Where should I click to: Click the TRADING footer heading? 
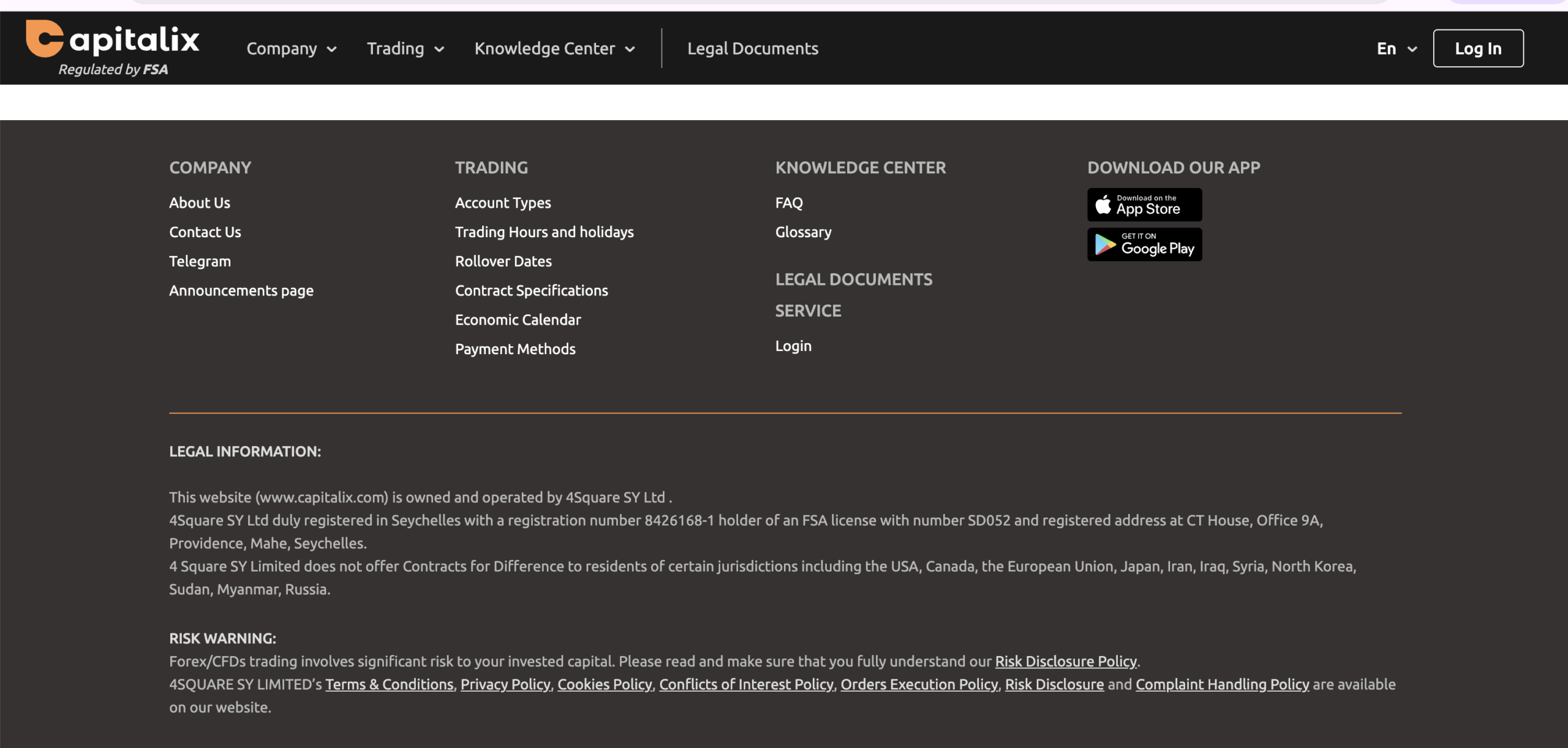[x=491, y=168]
